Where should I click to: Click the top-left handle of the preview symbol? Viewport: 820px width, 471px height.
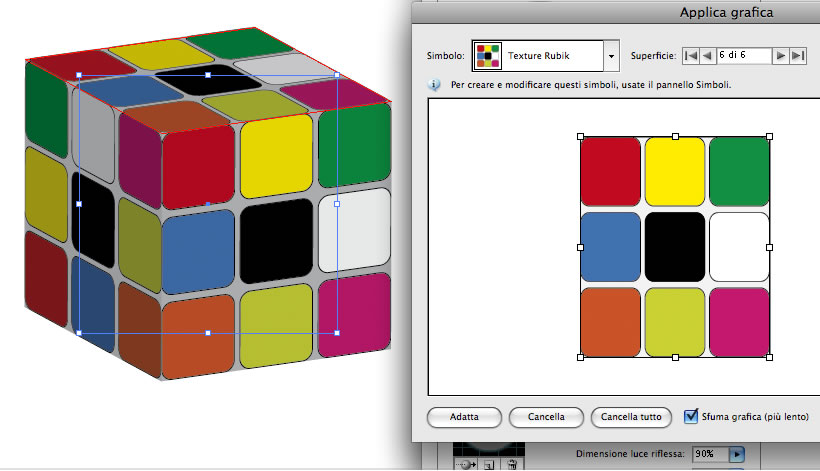(580, 136)
